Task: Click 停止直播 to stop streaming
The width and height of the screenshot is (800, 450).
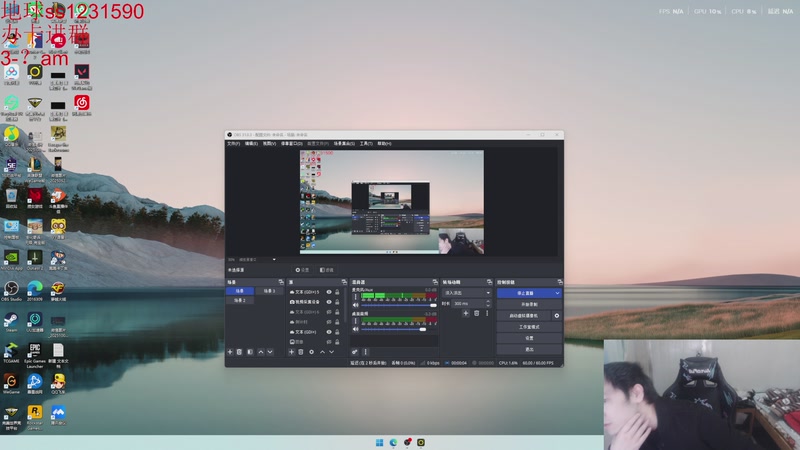Action: point(525,293)
